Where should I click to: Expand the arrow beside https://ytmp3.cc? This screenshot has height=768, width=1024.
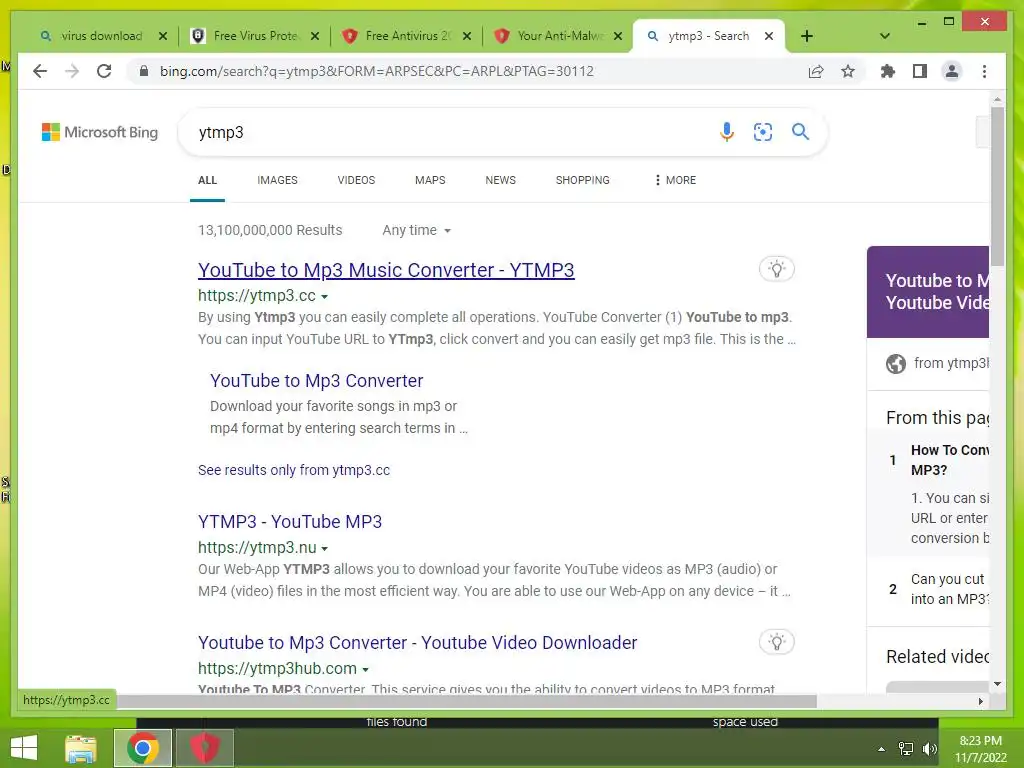tap(325, 296)
